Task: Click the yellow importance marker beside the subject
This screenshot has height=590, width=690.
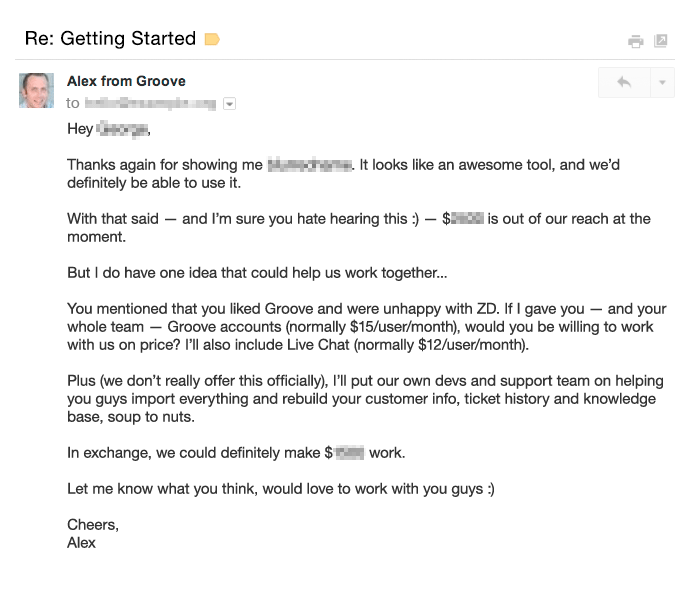Action: coord(211,40)
